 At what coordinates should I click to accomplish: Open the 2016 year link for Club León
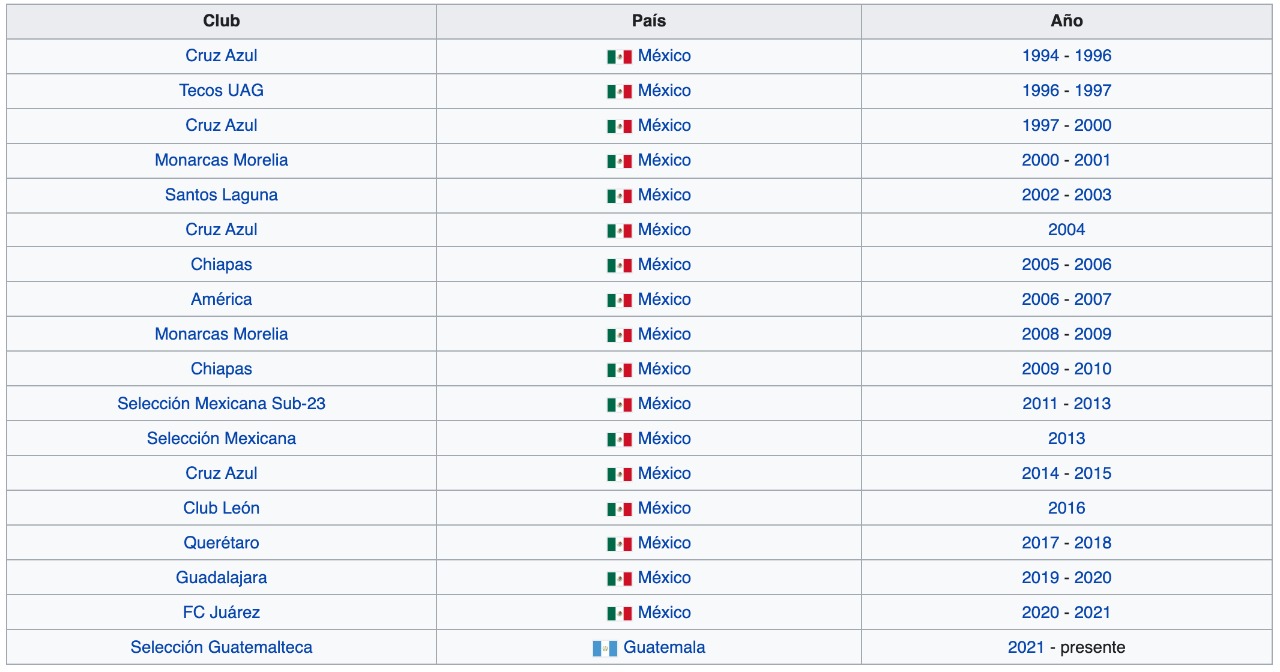point(1066,508)
